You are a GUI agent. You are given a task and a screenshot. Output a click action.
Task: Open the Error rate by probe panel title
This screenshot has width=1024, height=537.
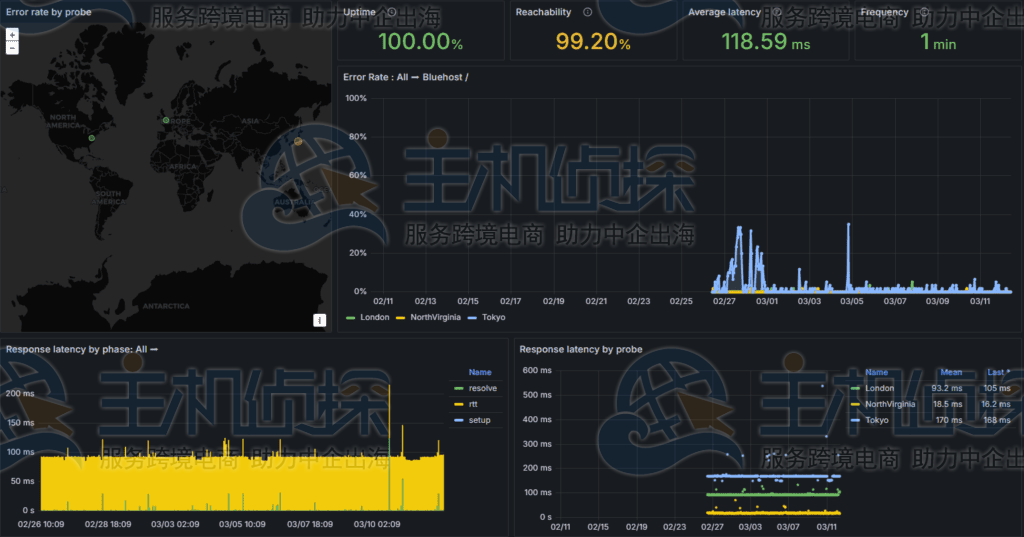pyautogui.click(x=49, y=13)
